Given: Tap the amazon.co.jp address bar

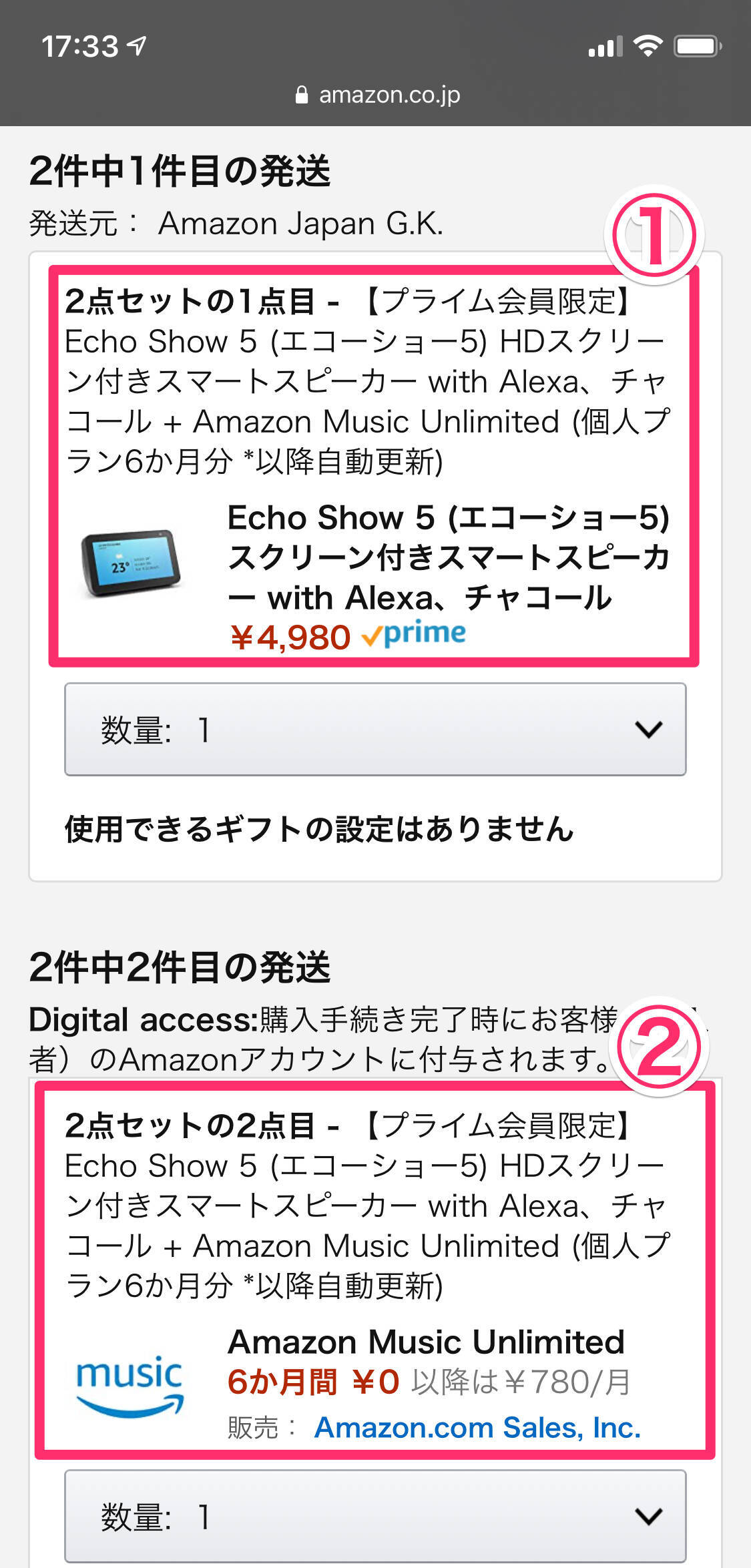Looking at the screenshot, I should tap(377, 95).
